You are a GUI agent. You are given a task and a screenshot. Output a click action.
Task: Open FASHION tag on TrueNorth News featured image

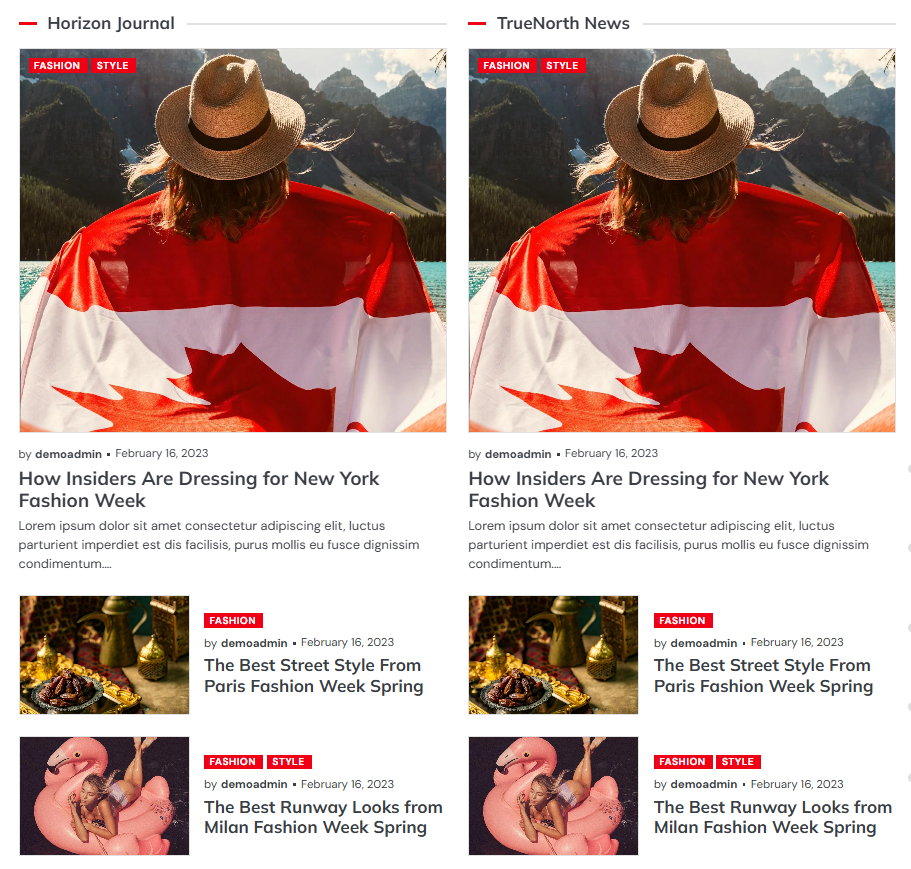click(506, 66)
